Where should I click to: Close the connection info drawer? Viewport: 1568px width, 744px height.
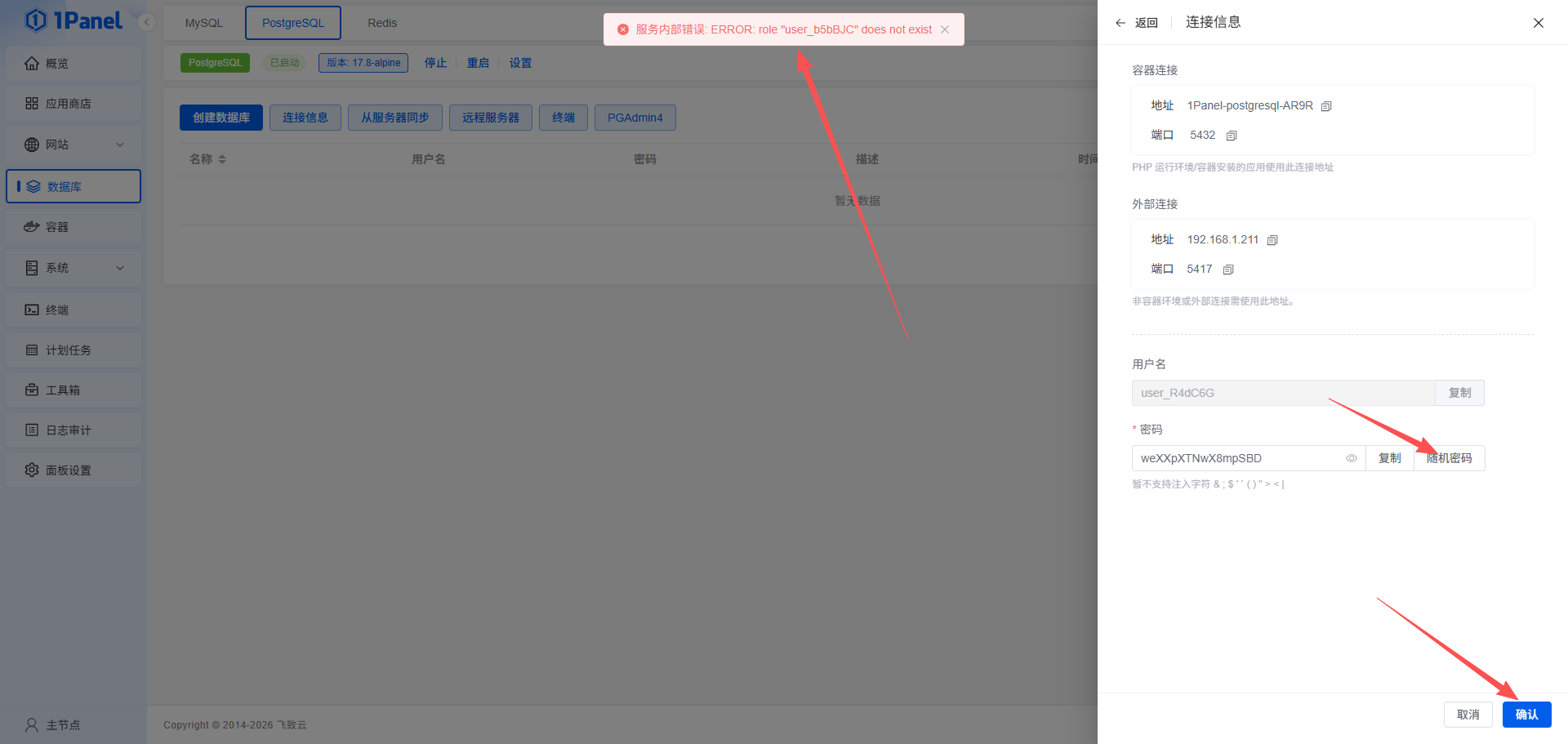[x=1538, y=23]
